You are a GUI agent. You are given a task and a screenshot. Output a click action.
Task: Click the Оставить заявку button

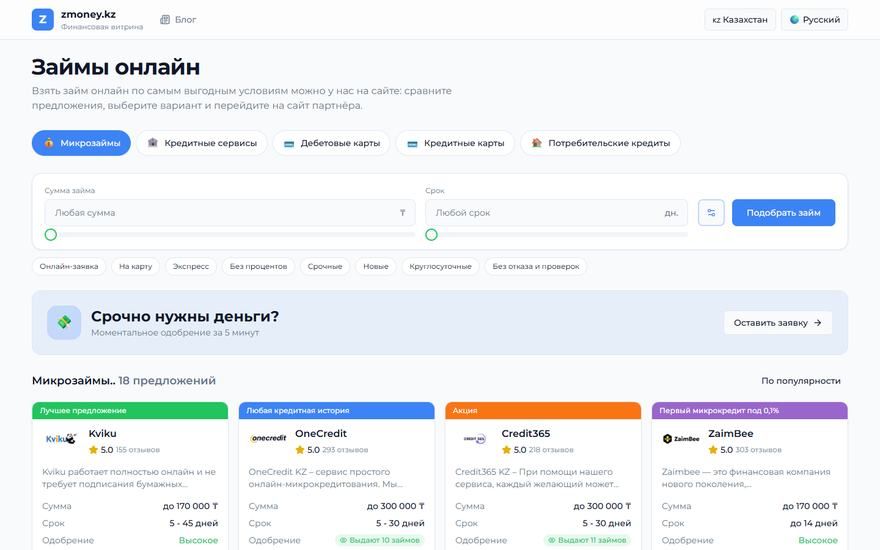pyautogui.click(x=778, y=323)
